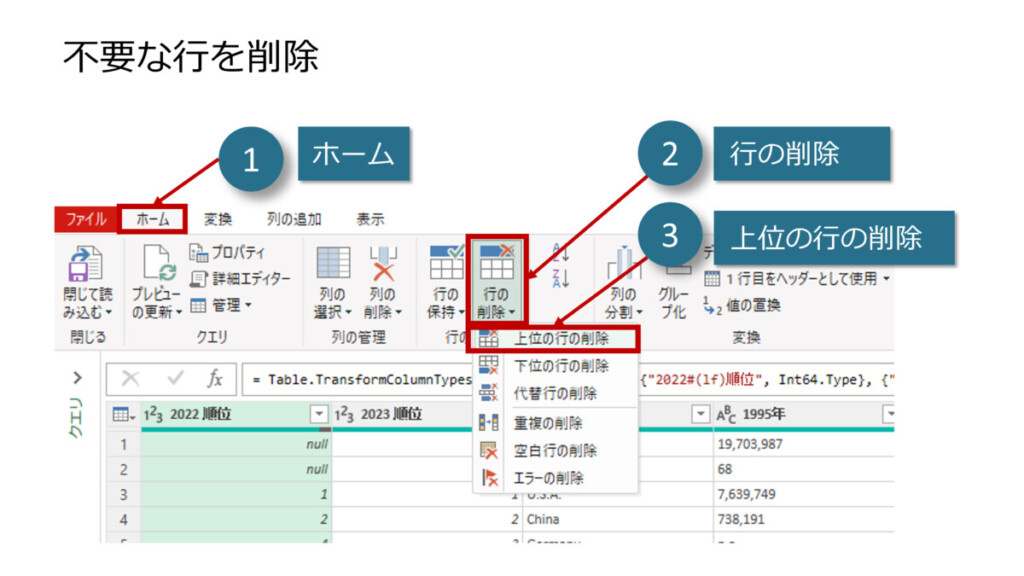Viewport: 1024px width, 576px height.
Task: Switch to the ホーム tab
Action: (153, 219)
